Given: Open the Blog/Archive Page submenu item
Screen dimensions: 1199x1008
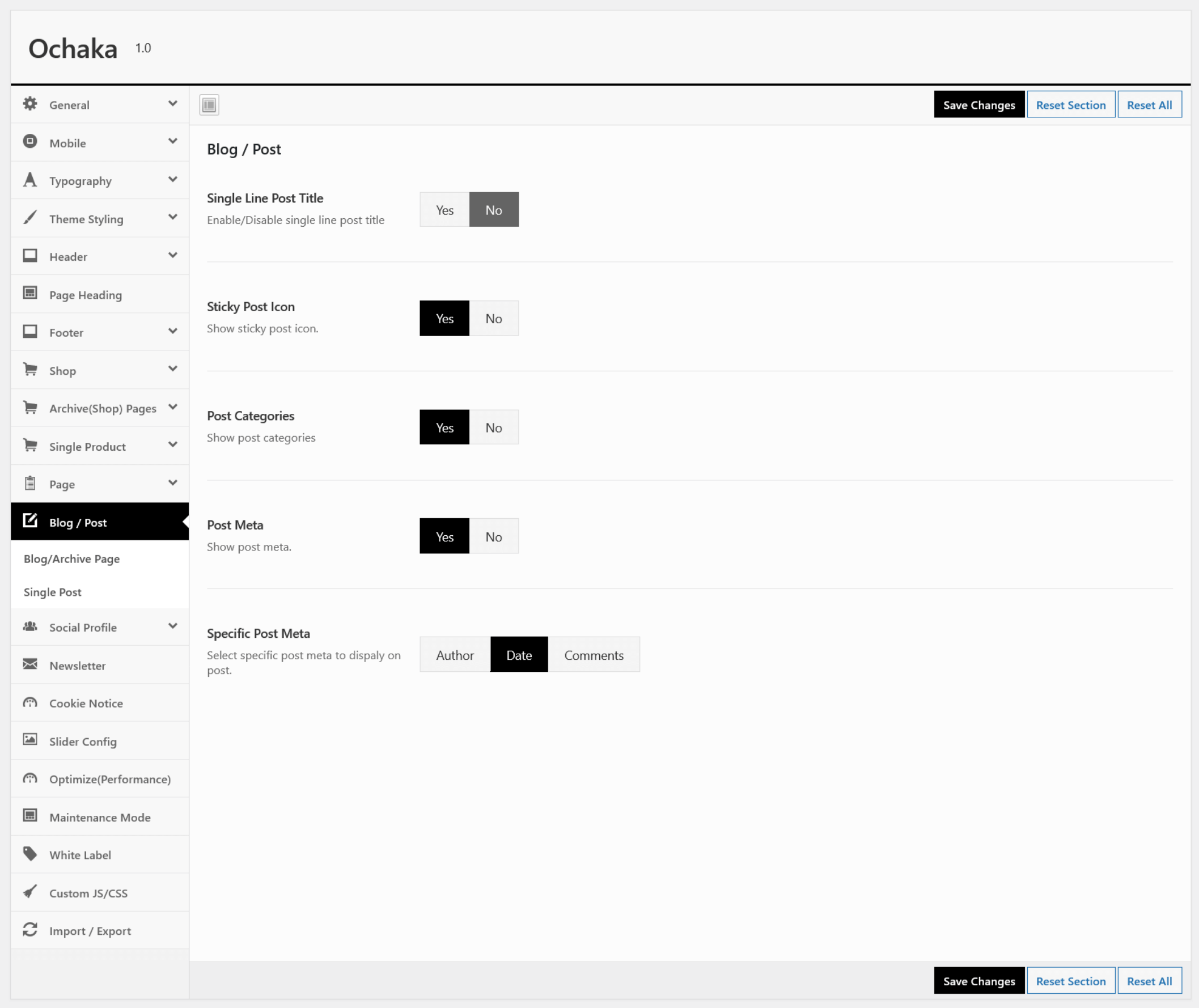Looking at the screenshot, I should (x=72, y=559).
